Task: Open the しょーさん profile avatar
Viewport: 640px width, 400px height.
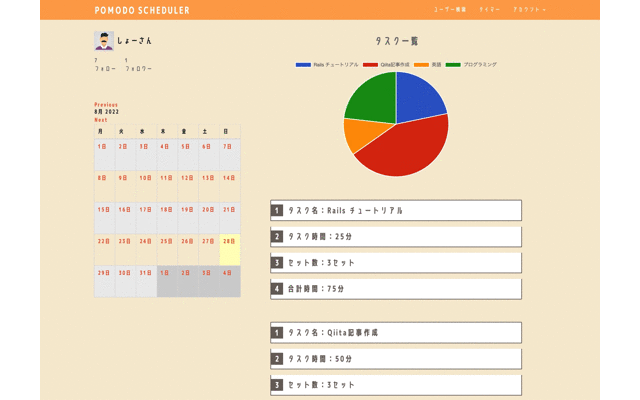Action: [104, 41]
